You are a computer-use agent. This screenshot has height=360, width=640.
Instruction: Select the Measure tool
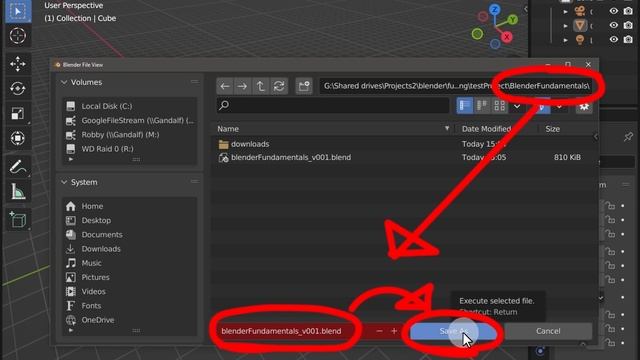(18, 191)
